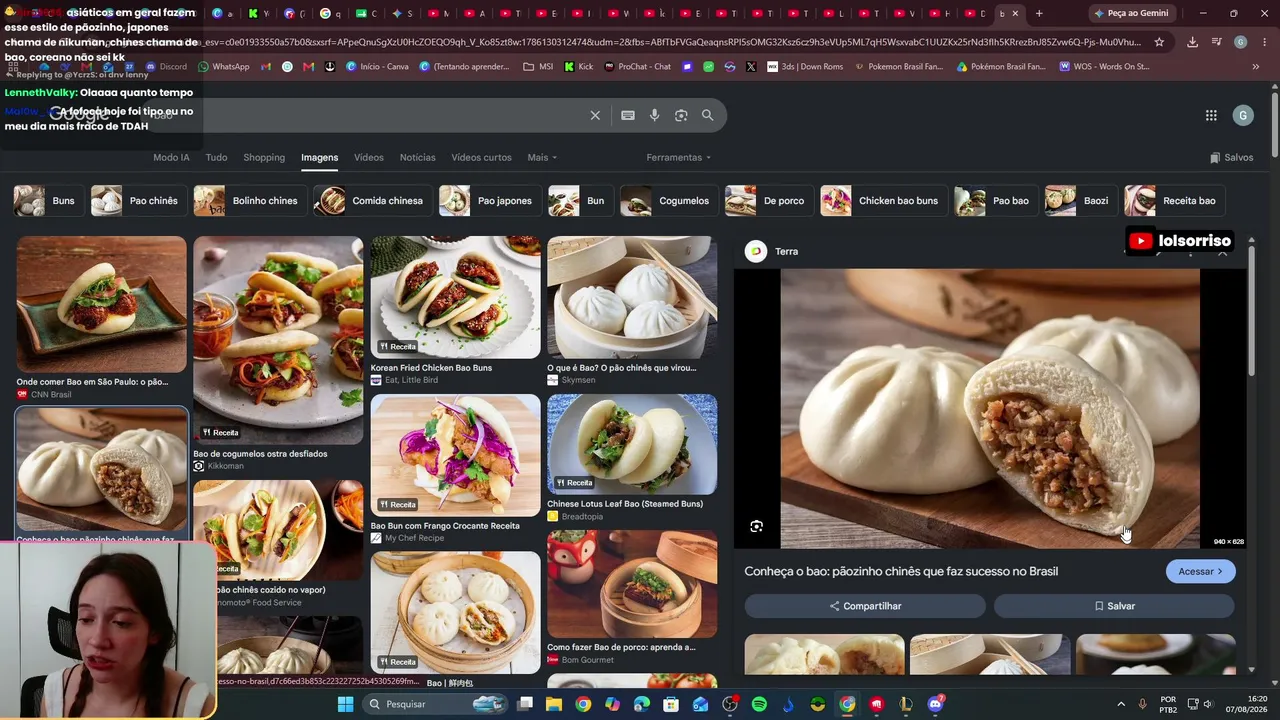This screenshot has width=1280, height=720.
Task: Save the image with Salvar
Action: tap(1114, 606)
